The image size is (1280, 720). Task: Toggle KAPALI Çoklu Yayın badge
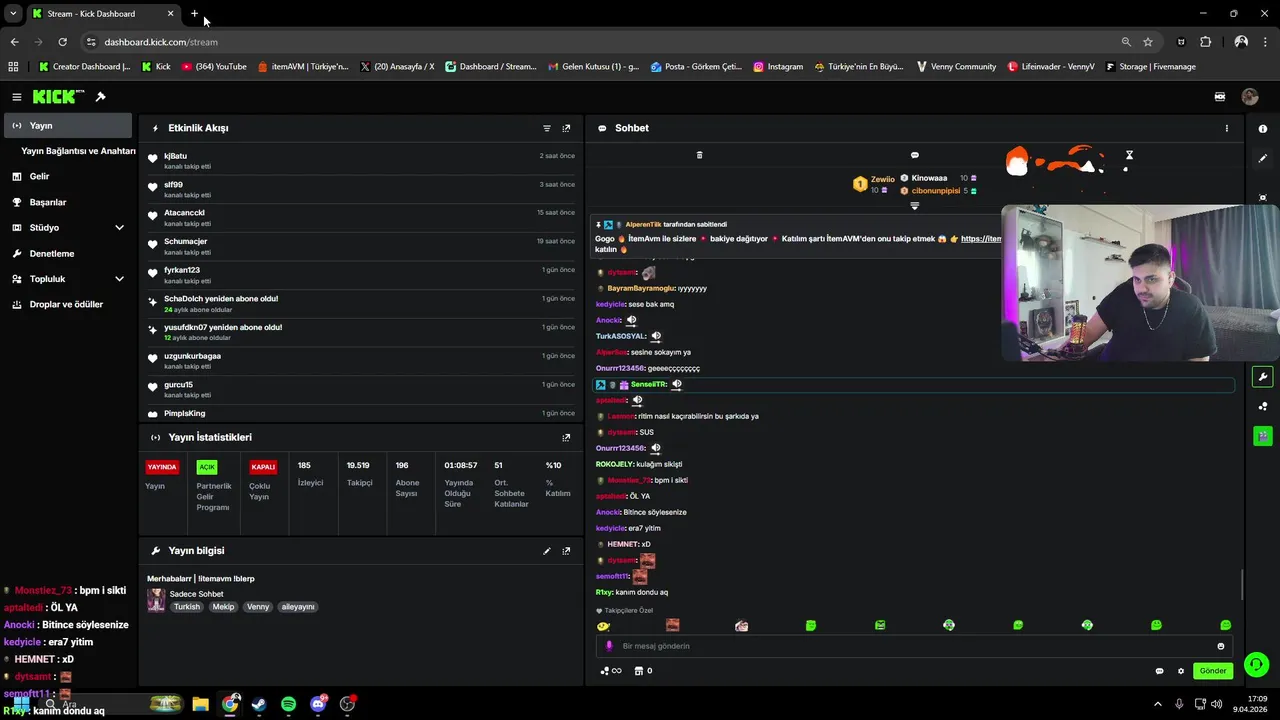coord(263,467)
